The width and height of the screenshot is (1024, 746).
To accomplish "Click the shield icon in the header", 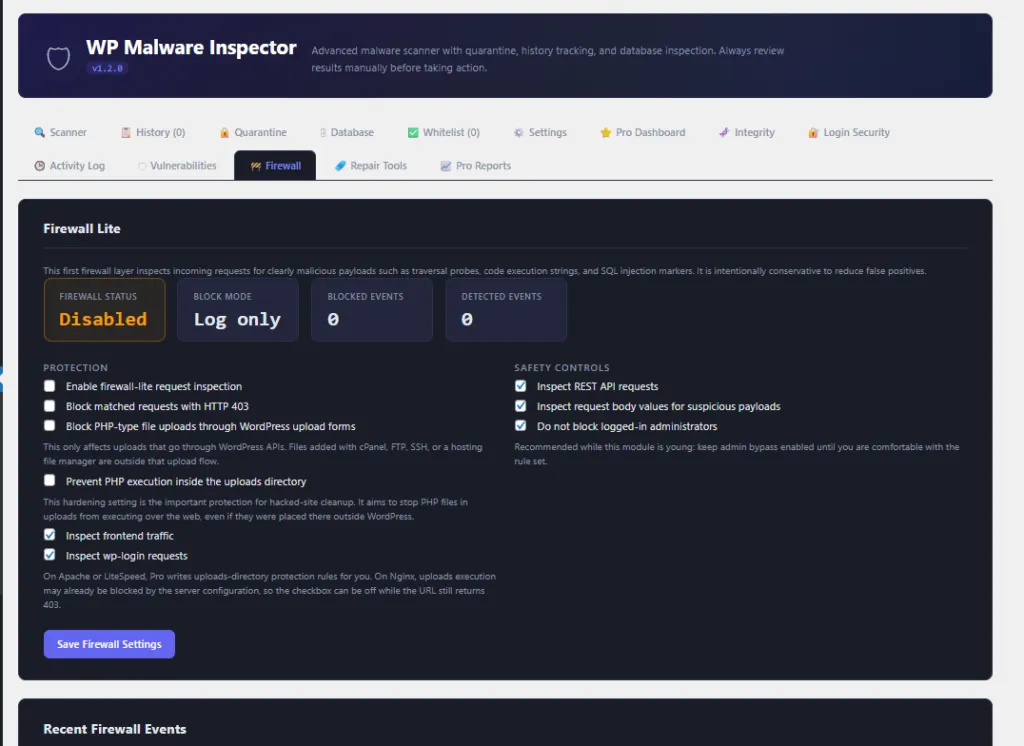I will [57, 57].
